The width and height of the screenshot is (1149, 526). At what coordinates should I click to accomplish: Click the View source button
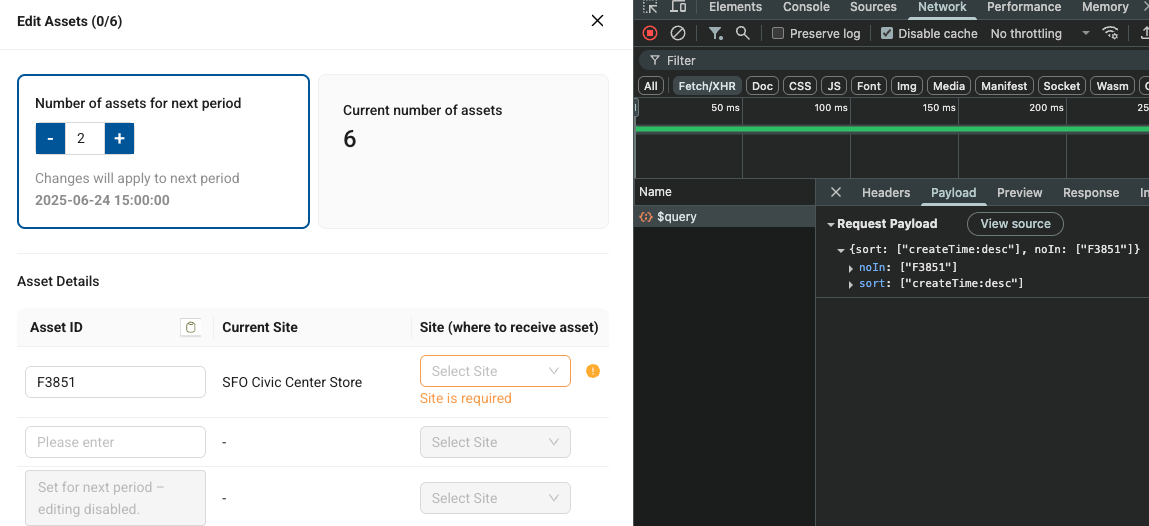1015,224
